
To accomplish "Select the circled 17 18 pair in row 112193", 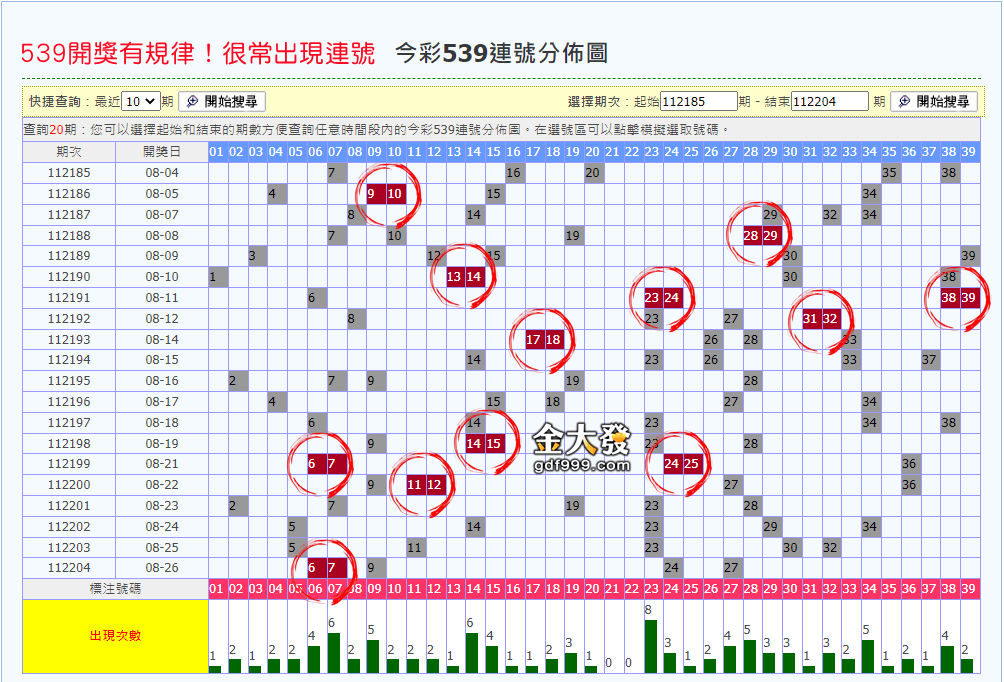I will [x=543, y=339].
